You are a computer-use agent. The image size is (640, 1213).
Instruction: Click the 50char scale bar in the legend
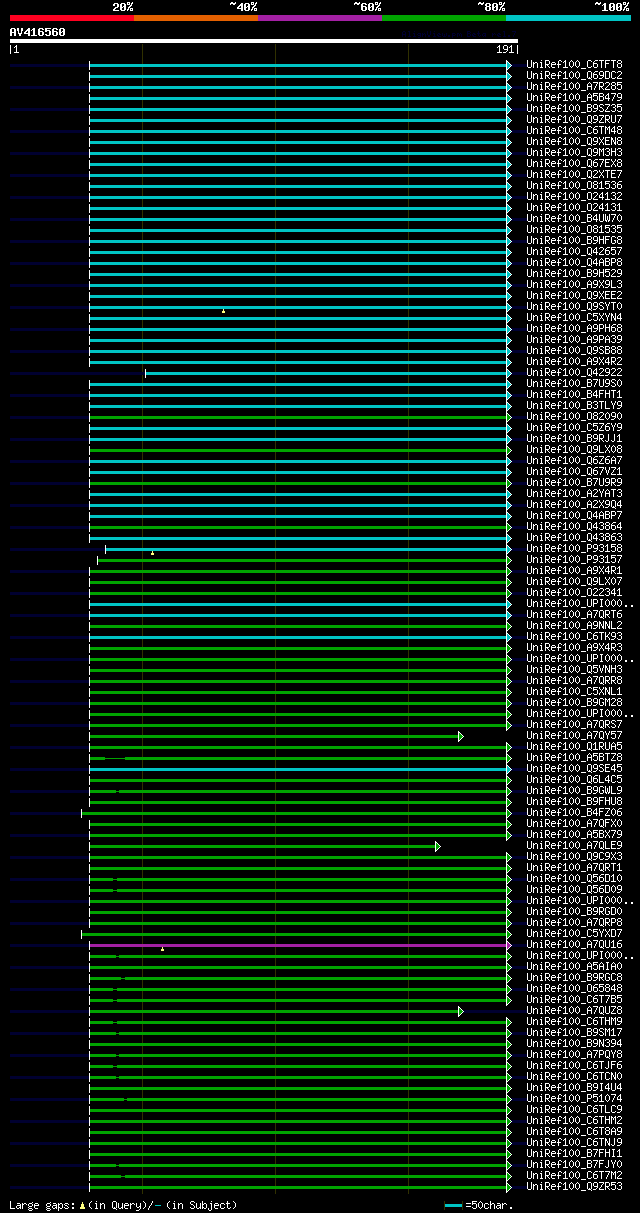454,1205
